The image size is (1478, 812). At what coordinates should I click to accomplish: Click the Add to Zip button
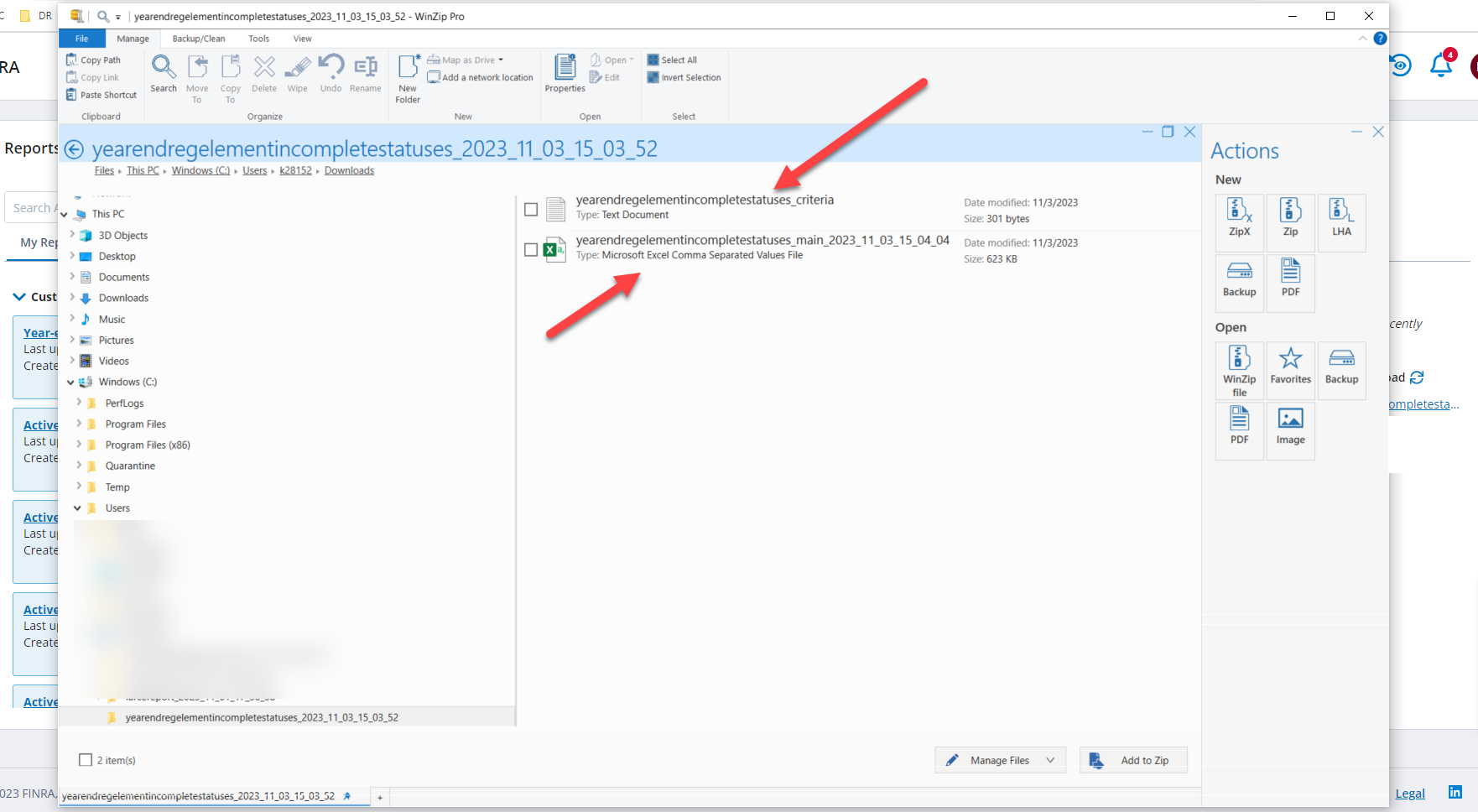(x=1133, y=760)
